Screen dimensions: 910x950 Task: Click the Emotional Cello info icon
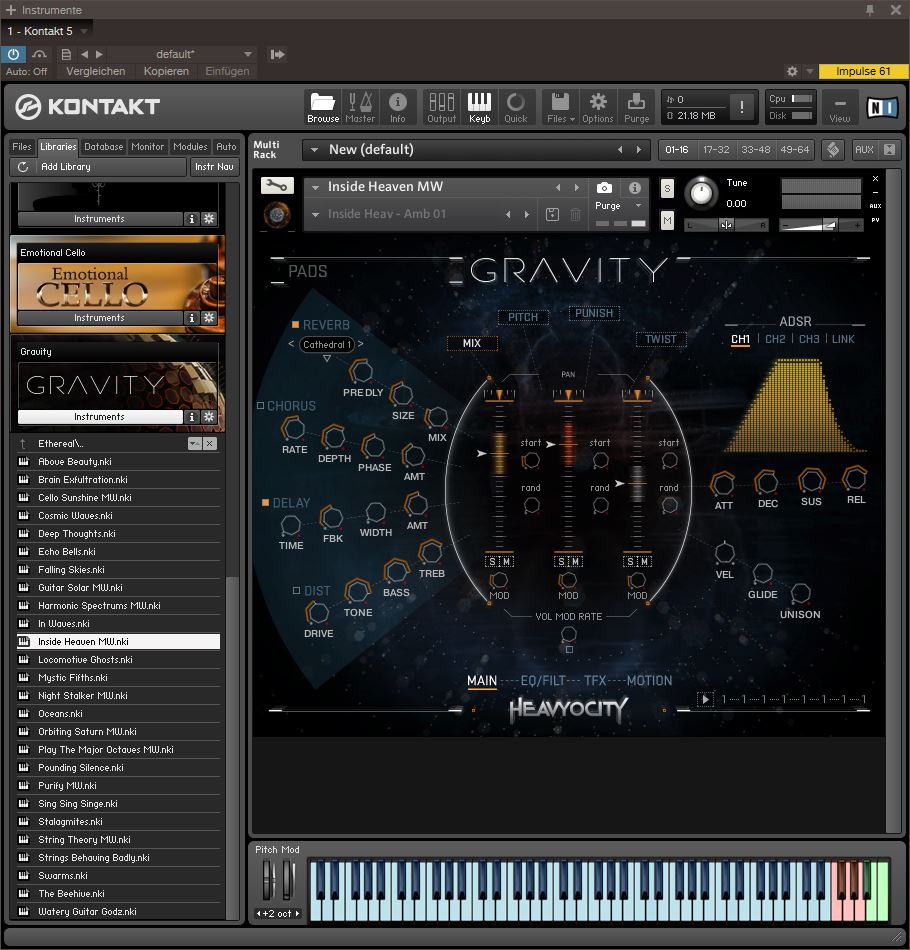point(192,318)
